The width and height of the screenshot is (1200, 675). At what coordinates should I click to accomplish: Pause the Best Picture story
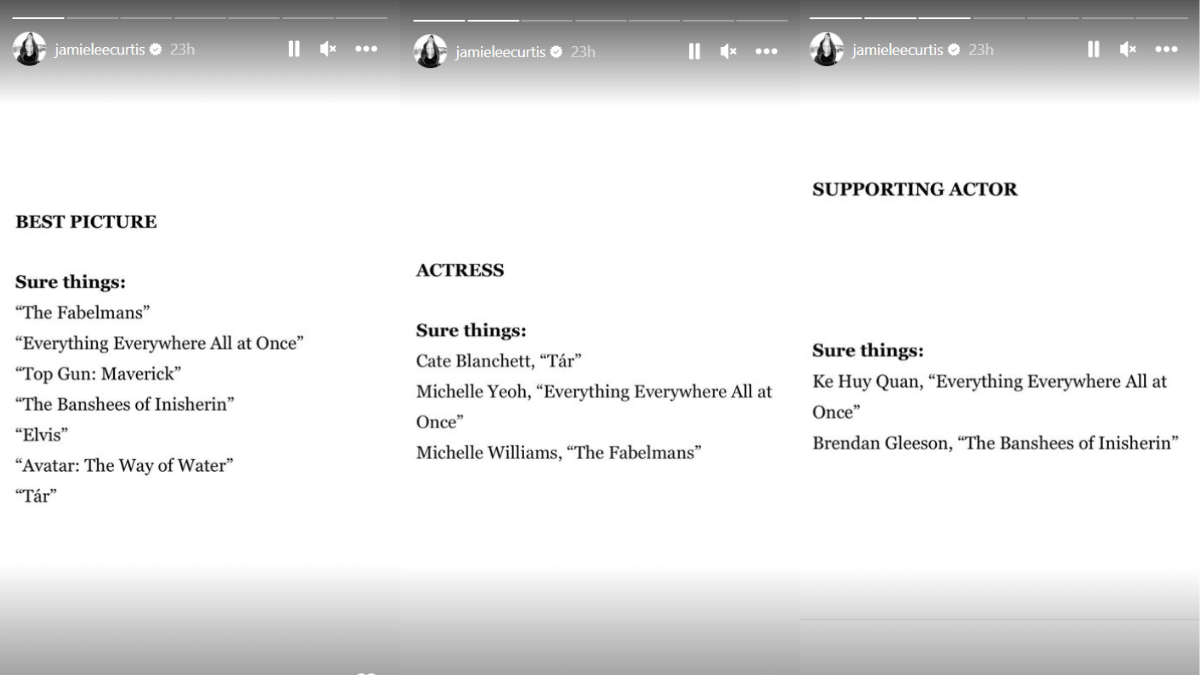pos(294,49)
